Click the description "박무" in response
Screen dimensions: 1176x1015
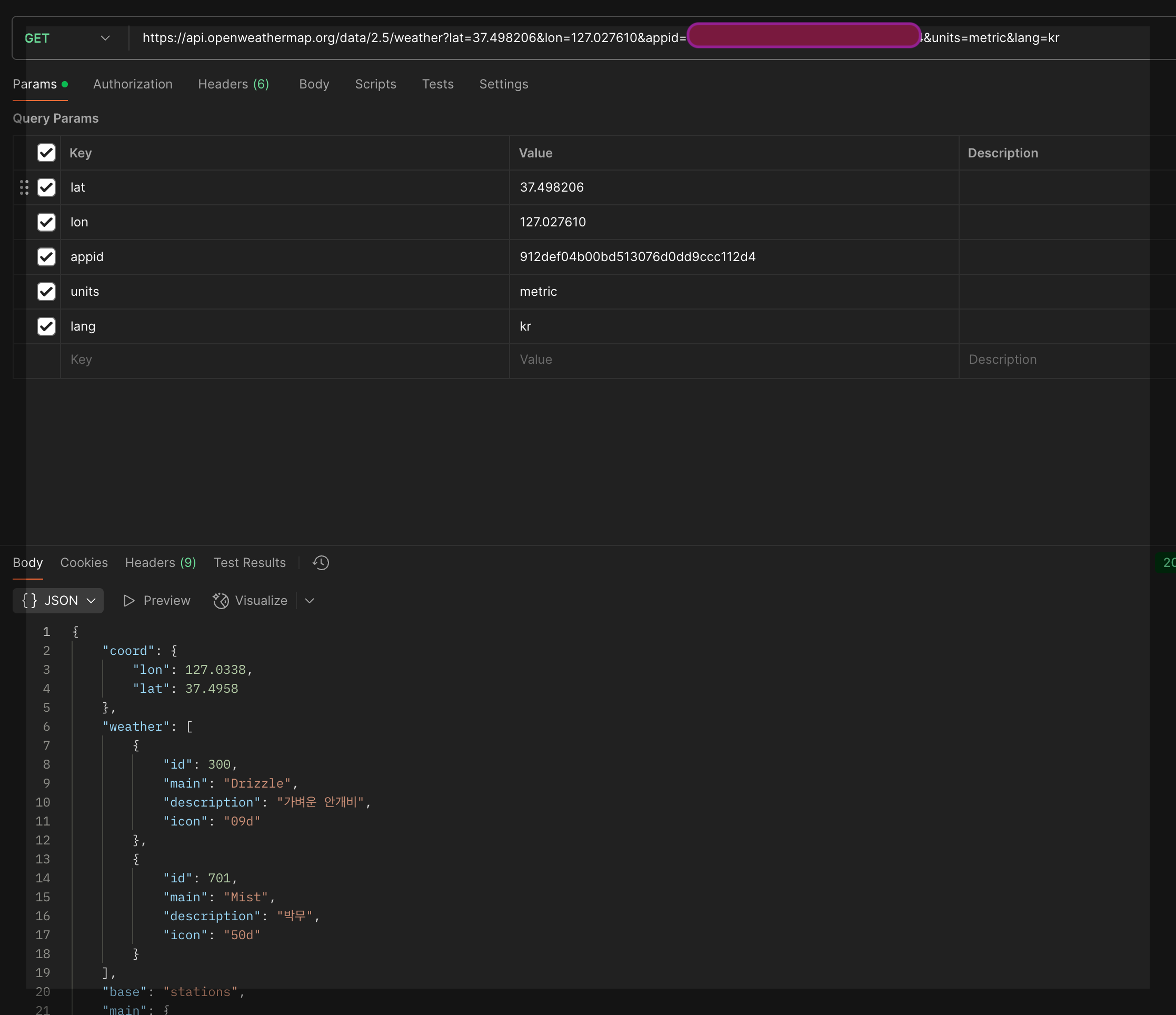(295, 916)
